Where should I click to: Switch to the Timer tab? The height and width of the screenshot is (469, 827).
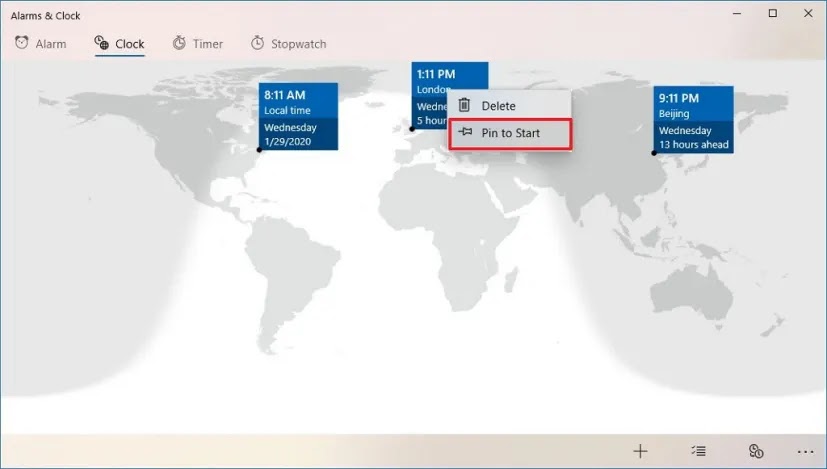tap(197, 44)
